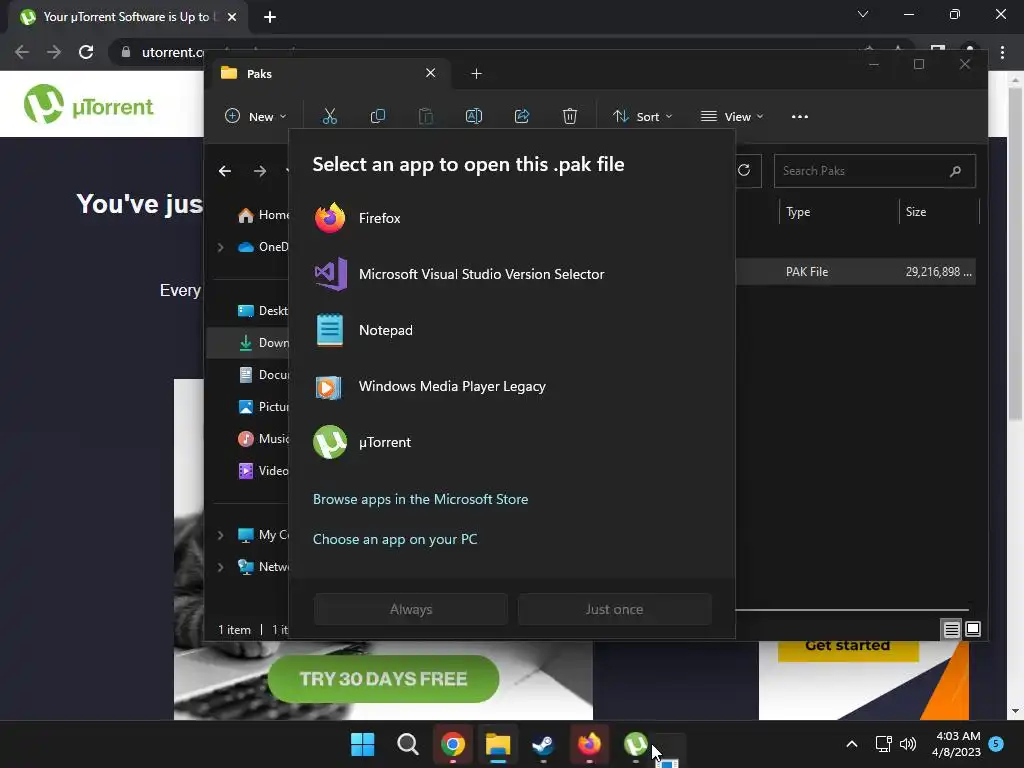Open the See more ellipsis menu
Screen dimensions: 1024x768
[x=799, y=117]
